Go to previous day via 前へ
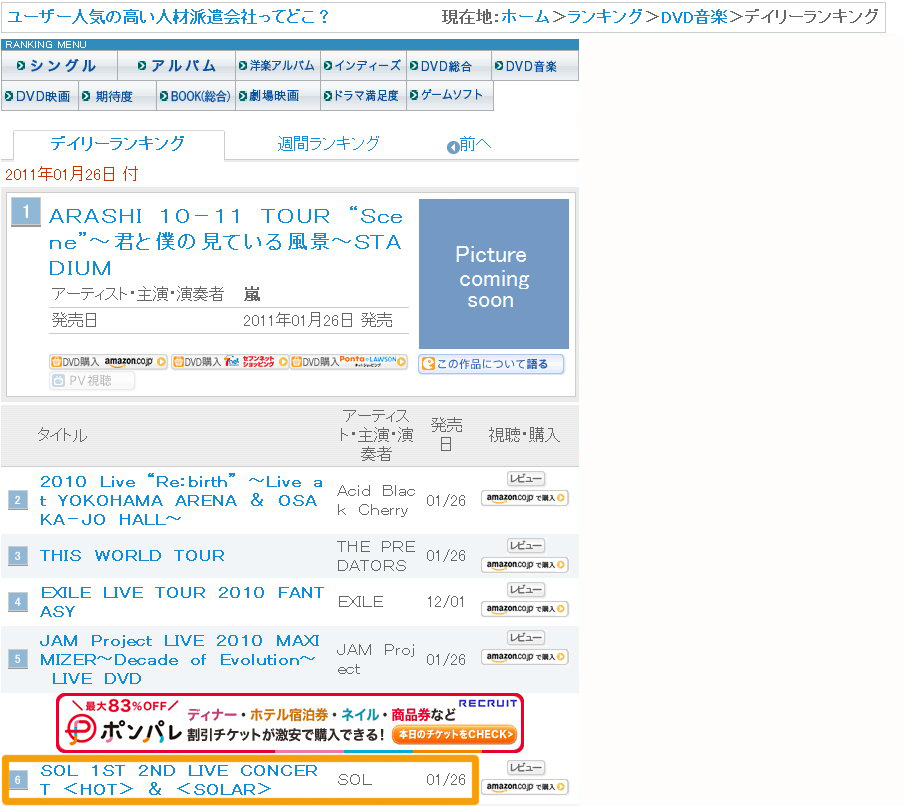The height and width of the screenshot is (806, 904). pos(475,144)
